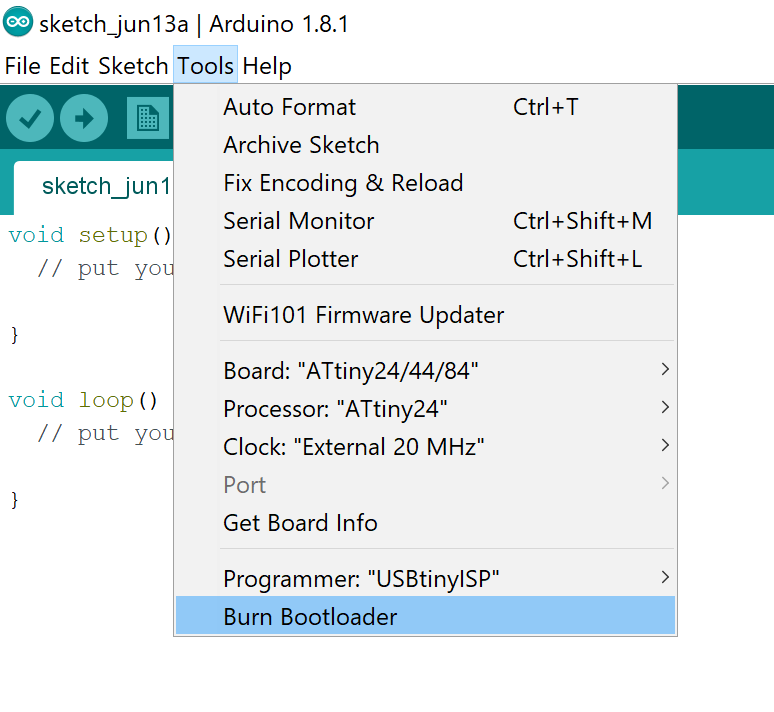774x712 pixels.
Task: Open the Edit menu
Action: [x=69, y=67]
